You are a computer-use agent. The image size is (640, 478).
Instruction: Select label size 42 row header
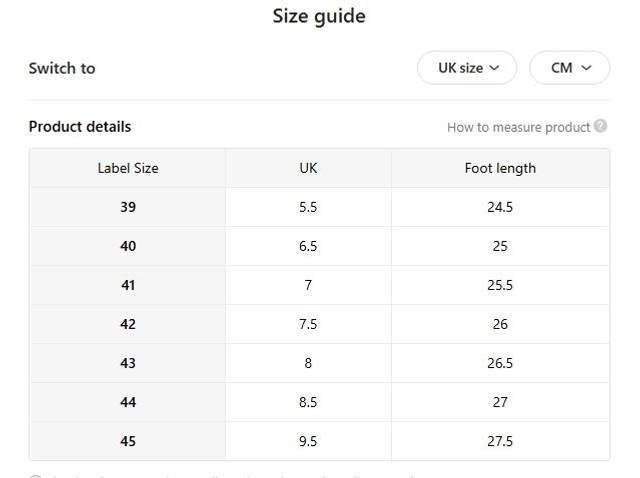128,324
